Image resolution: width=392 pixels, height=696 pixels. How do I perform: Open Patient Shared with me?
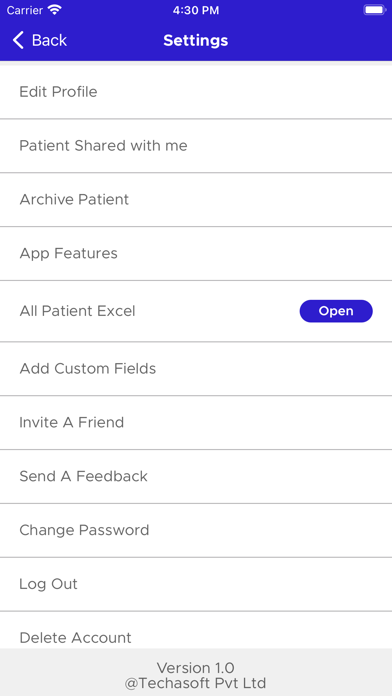point(196,146)
